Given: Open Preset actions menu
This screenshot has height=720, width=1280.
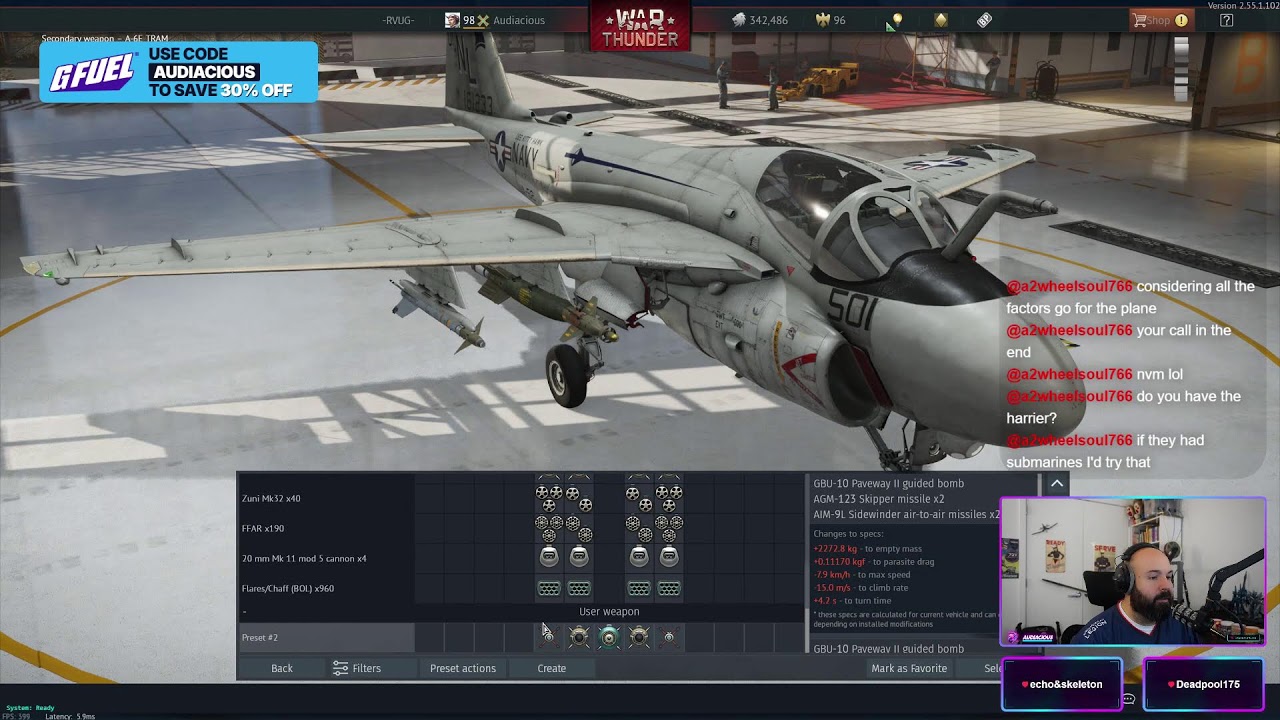Looking at the screenshot, I should click(463, 668).
